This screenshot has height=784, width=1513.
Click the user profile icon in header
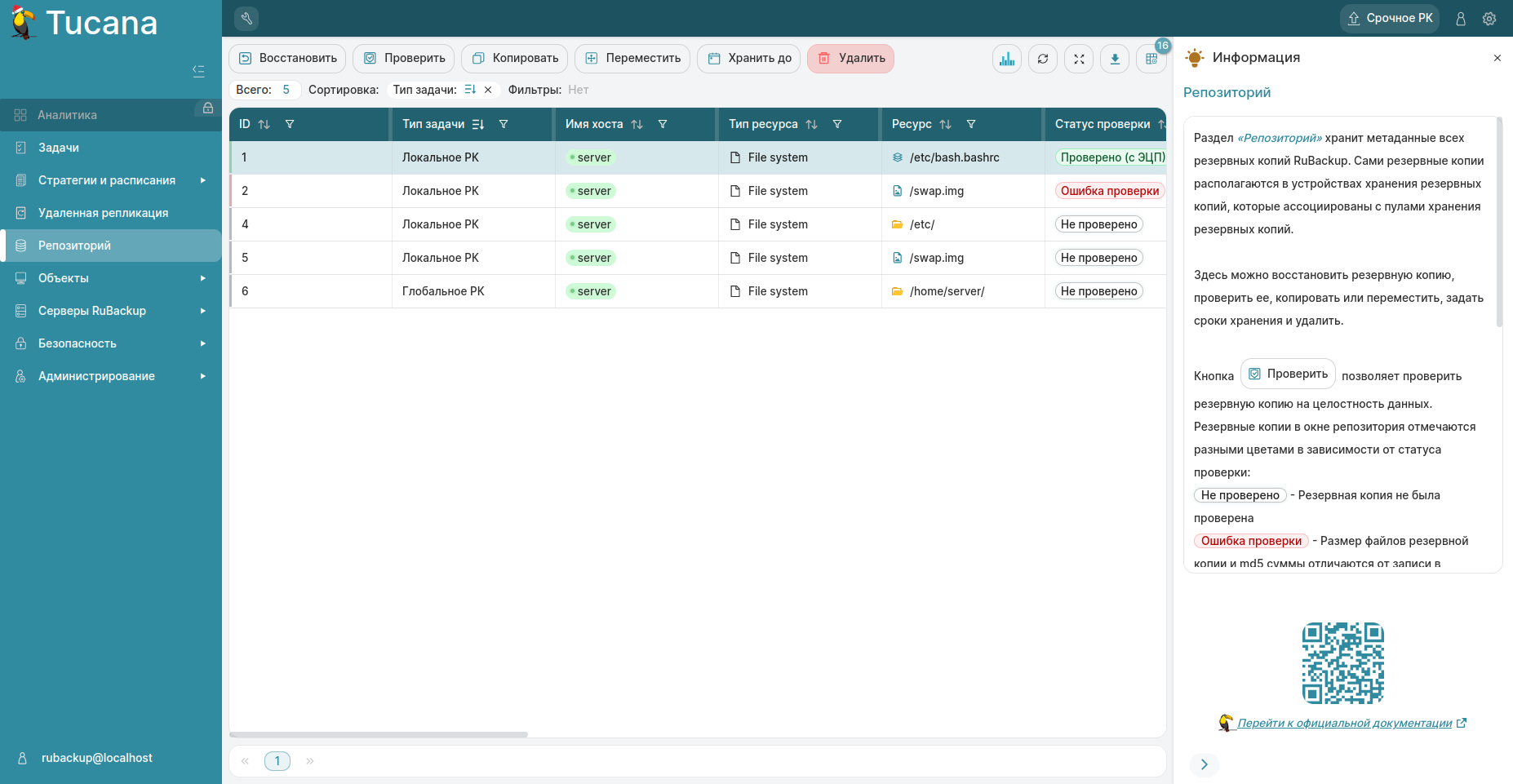(1461, 19)
